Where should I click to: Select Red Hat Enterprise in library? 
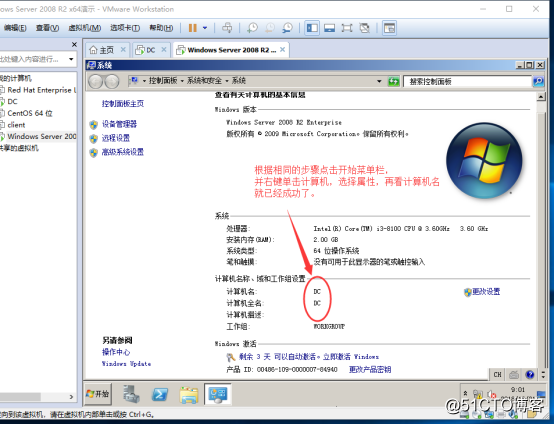click(38, 90)
